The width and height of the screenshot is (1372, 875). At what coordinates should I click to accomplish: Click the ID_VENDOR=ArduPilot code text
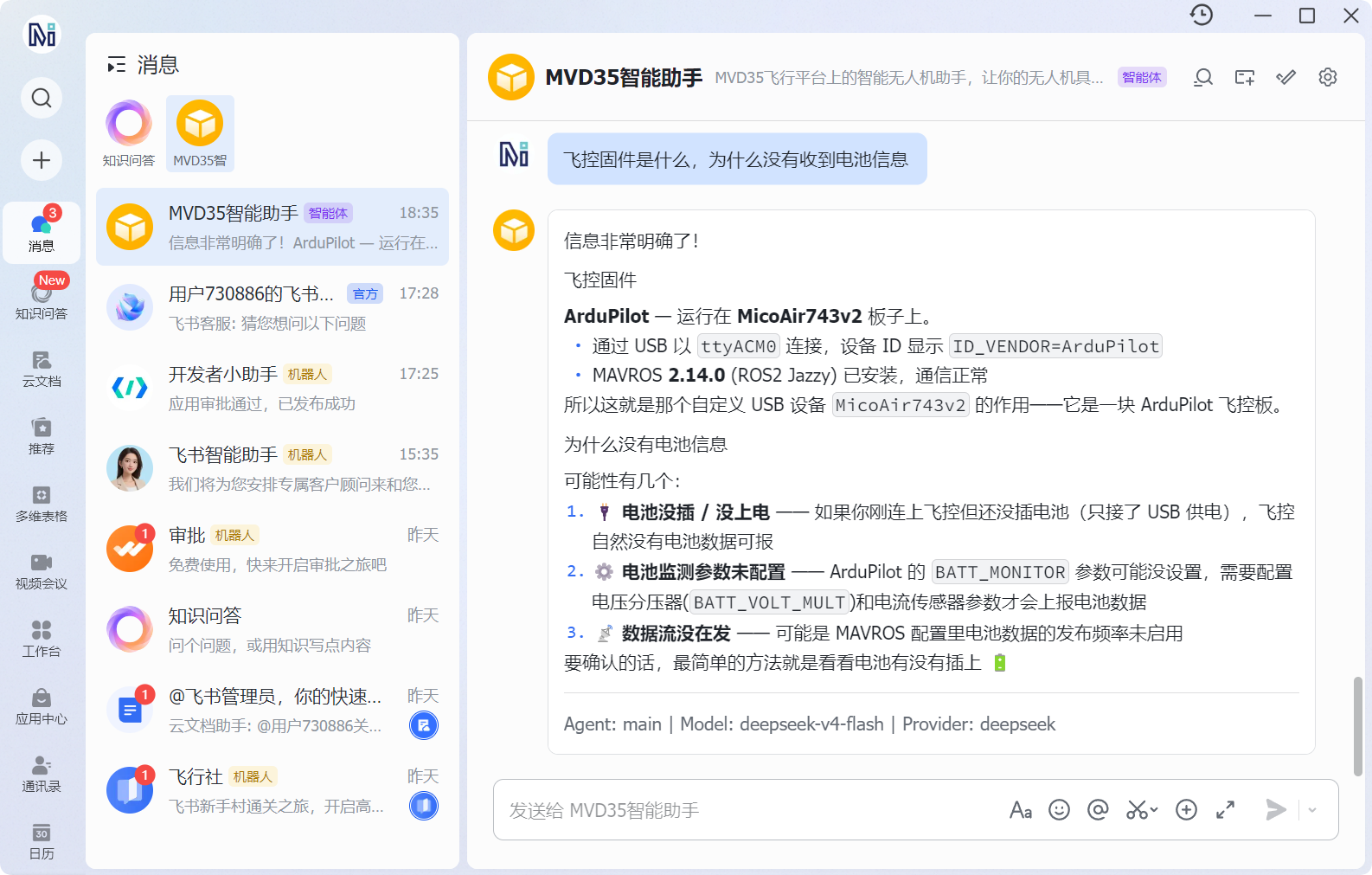(1055, 346)
